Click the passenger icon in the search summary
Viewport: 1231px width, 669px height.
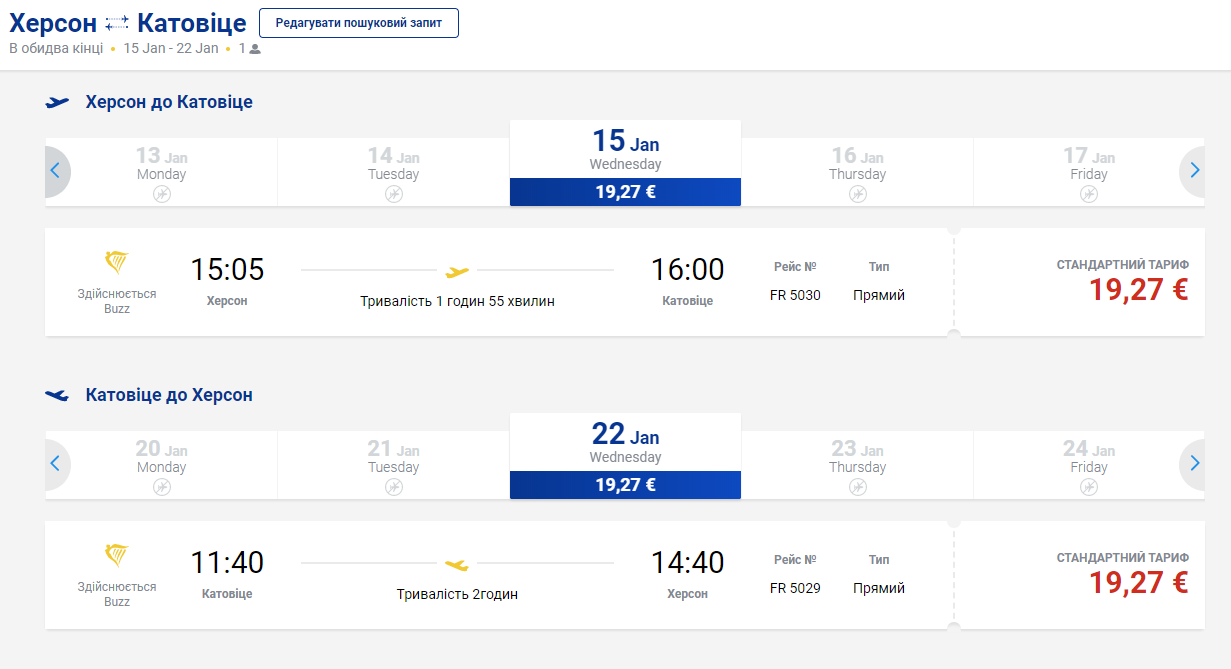click(x=255, y=48)
